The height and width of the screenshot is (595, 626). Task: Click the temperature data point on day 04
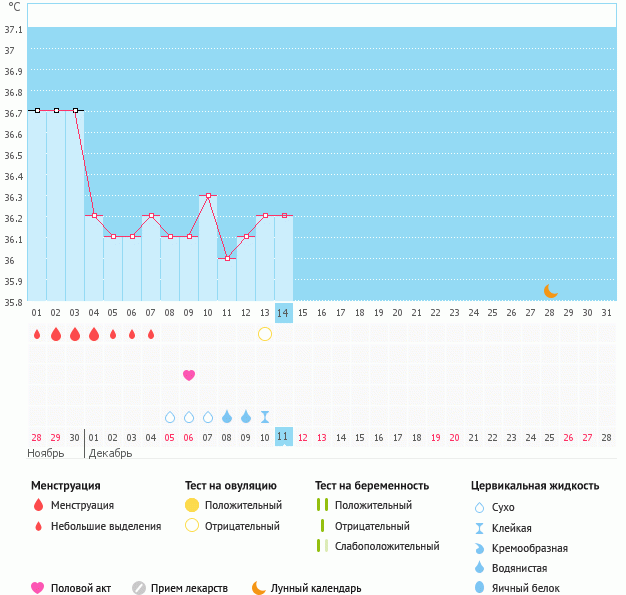tap(94, 215)
